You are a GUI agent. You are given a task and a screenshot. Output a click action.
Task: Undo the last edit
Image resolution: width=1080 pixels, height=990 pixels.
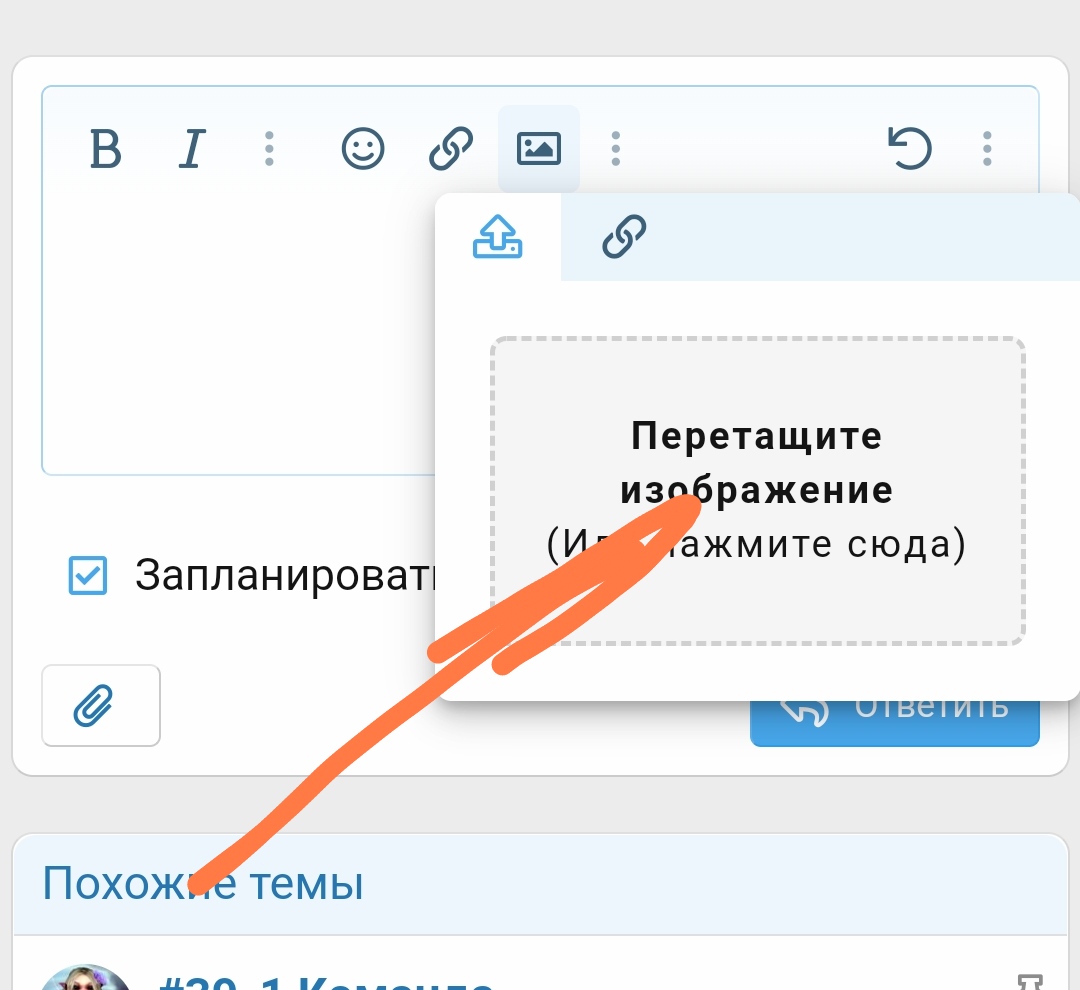point(910,147)
